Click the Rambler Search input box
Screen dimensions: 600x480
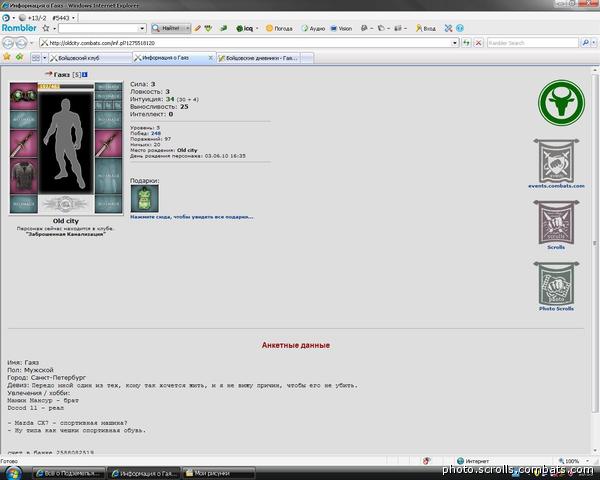pyautogui.click(x=533, y=43)
